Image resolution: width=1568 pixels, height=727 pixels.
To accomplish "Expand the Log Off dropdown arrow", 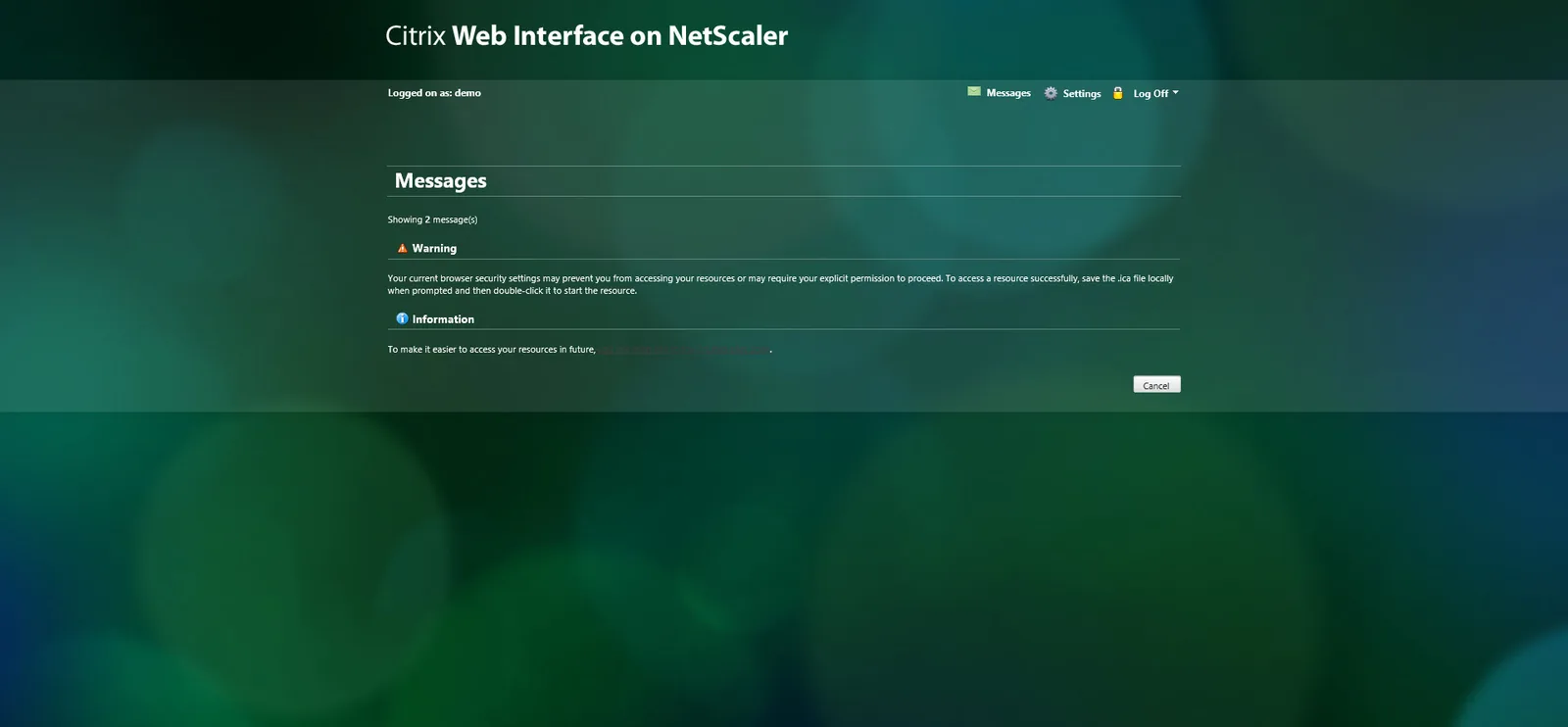I will tap(1176, 92).
